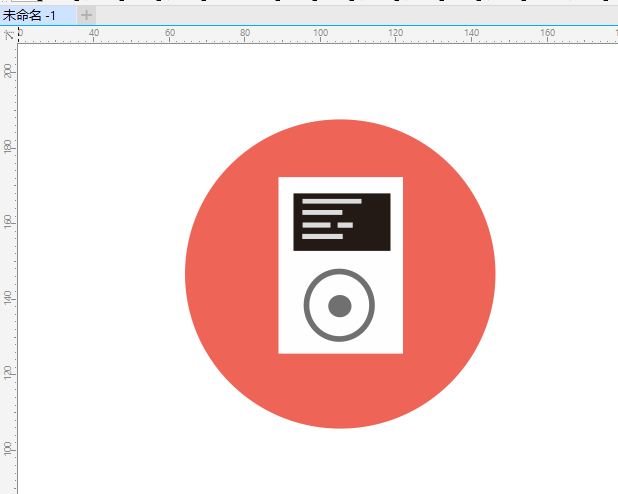The width and height of the screenshot is (618, 494).
Task: Select the longest top gray line on screen
Action: [x=332, y=201]
